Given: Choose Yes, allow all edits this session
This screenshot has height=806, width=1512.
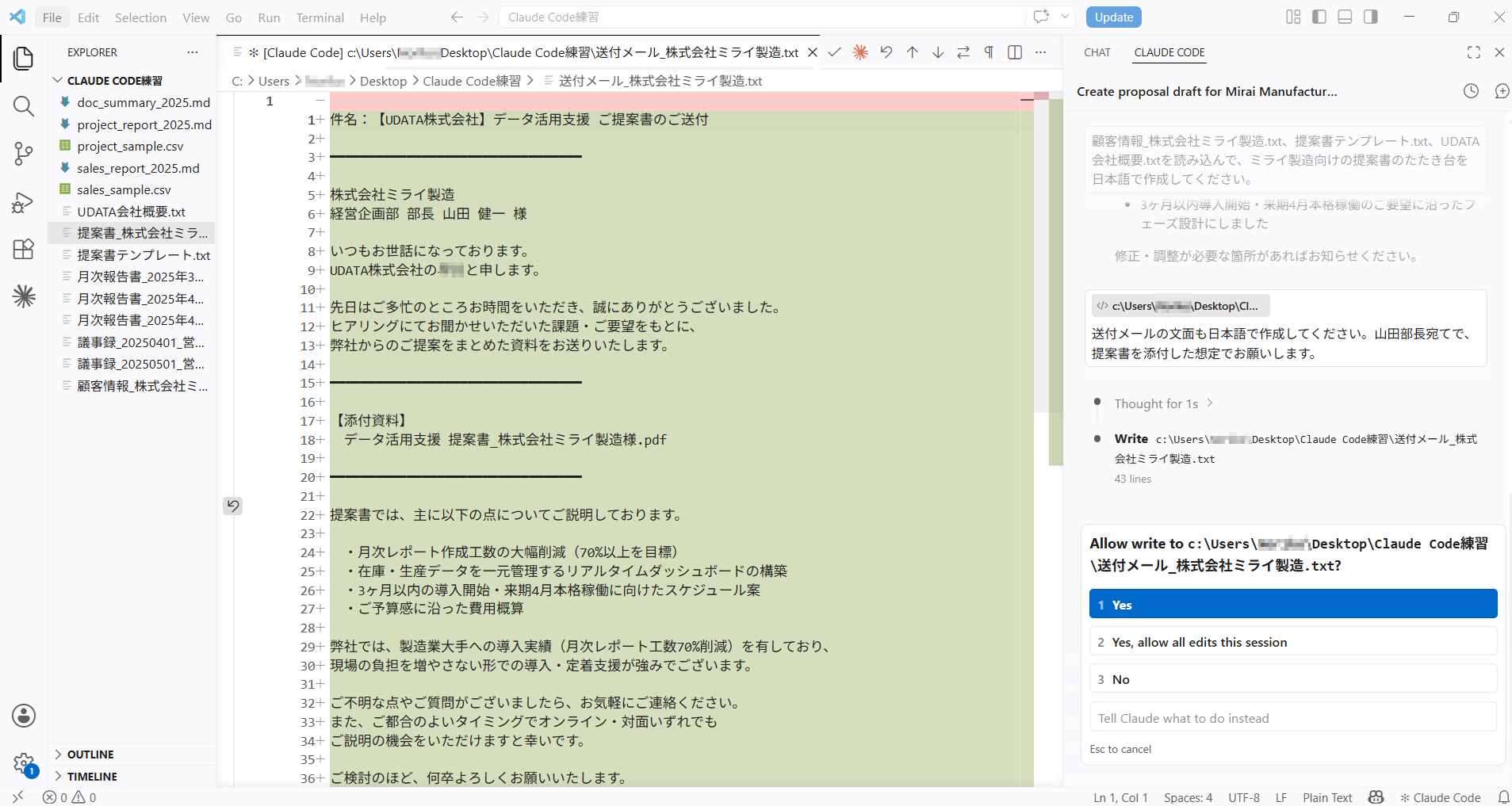Looking at the screenshot, I should click(1293, 642).
